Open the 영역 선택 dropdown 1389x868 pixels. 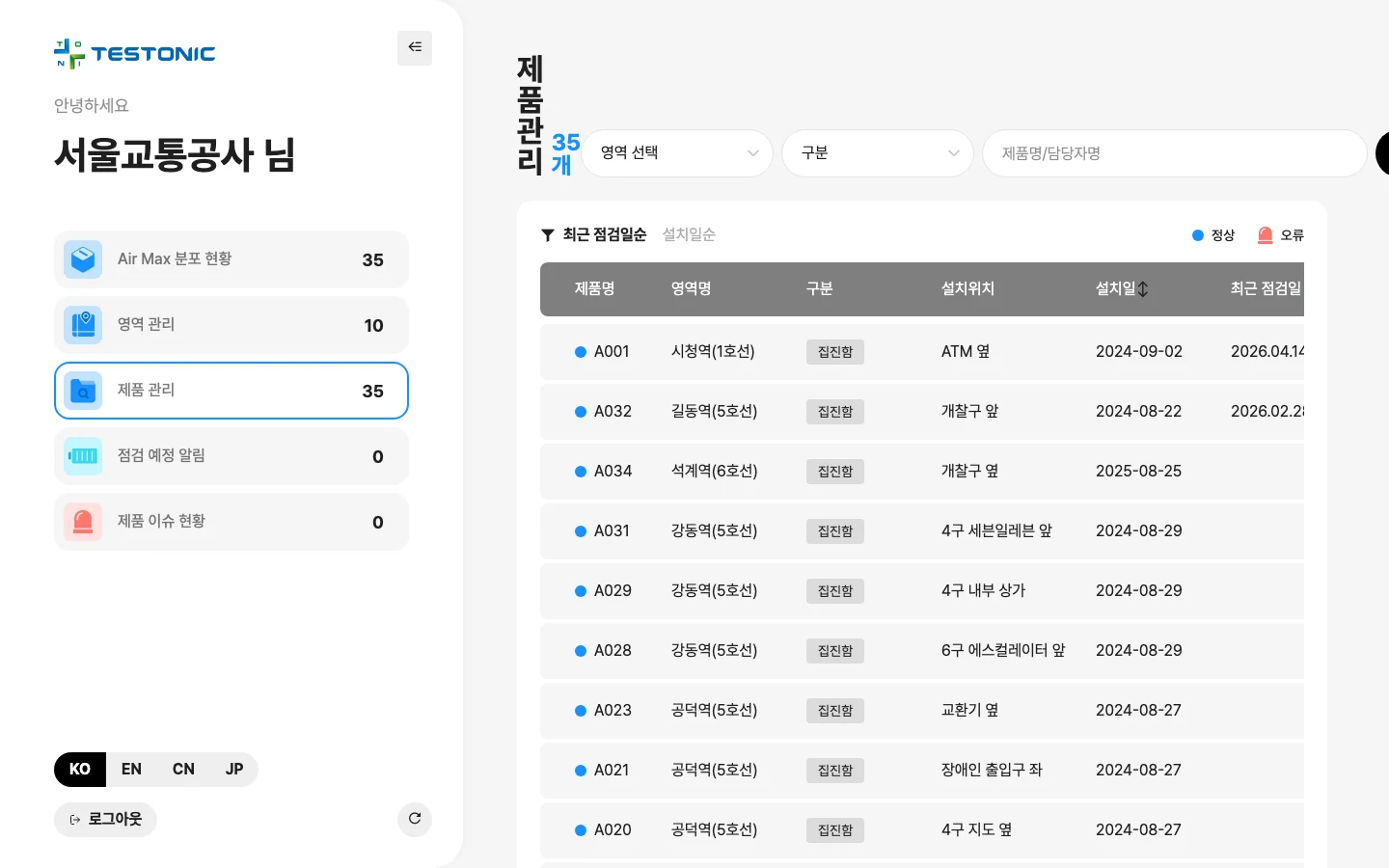pos(677,153)
